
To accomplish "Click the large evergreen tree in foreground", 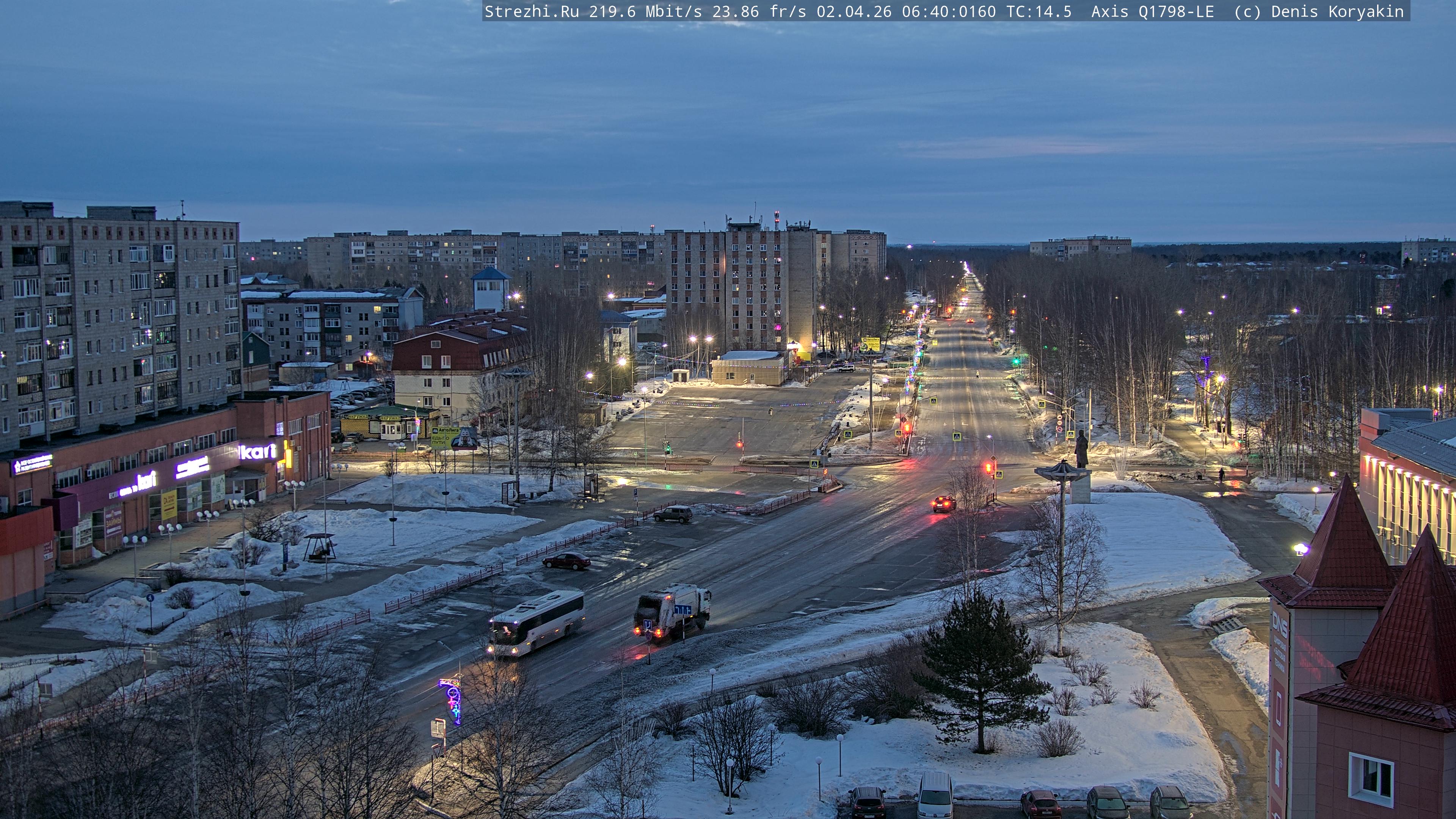I will click(982, 667).
